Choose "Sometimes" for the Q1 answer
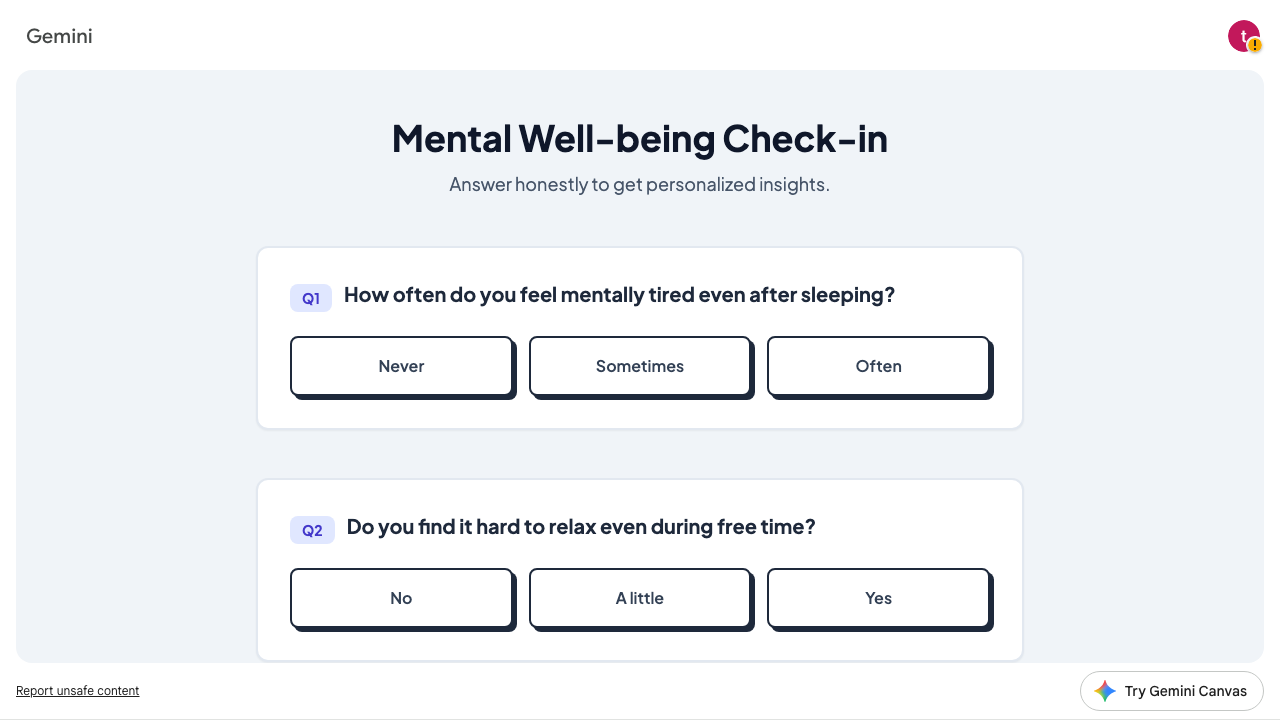The height and width of the screenshot is (720, 1280). 640,366
